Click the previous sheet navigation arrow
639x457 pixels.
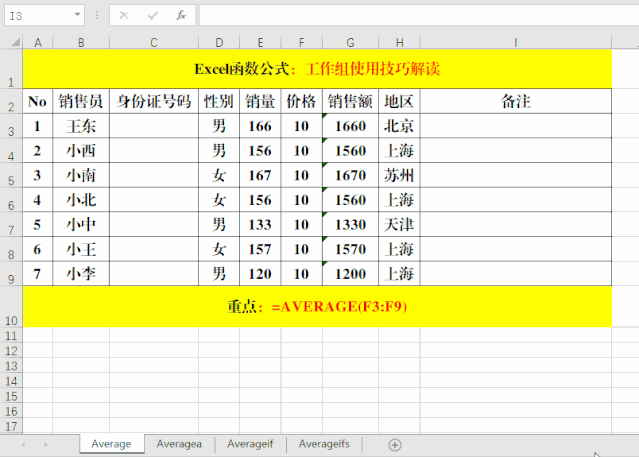coord(21,444)
